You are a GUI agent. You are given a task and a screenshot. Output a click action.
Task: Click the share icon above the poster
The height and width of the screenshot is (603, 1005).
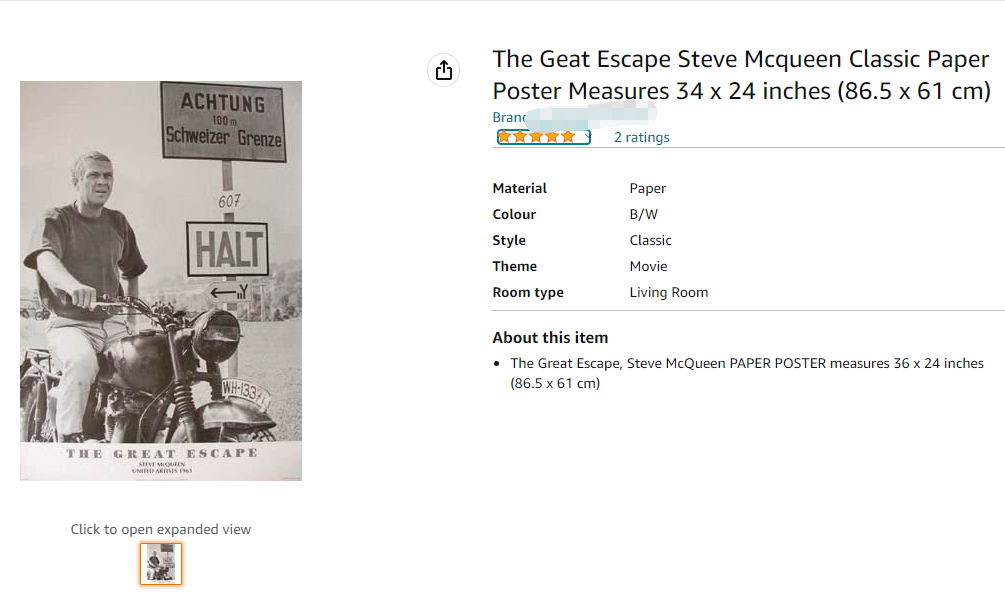(x=444, y=70)
